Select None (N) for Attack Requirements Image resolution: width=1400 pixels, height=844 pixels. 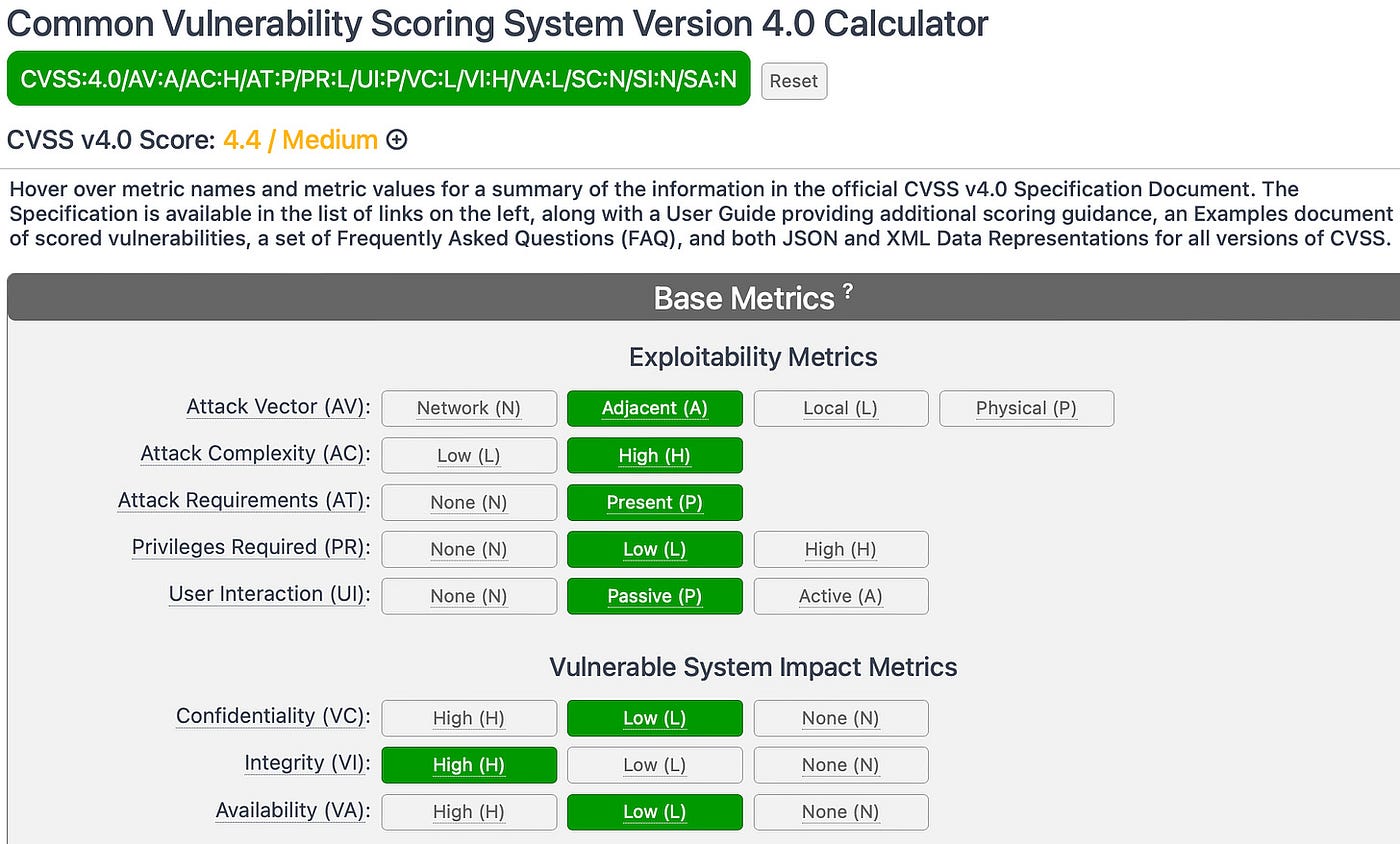(469, 502)
